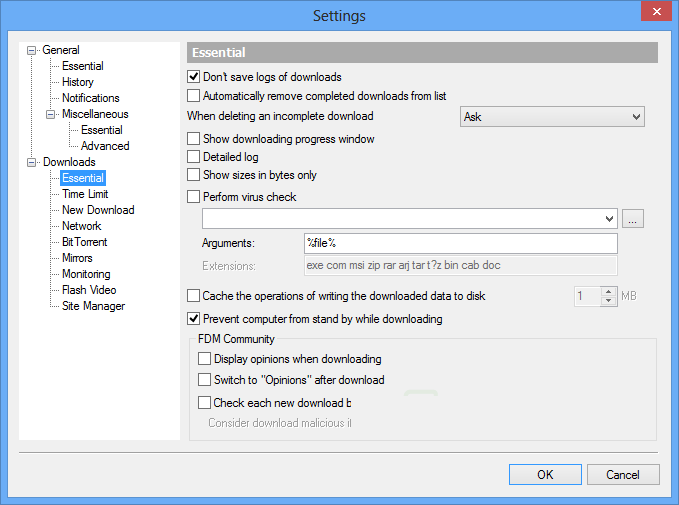The image size is (679, 505).
Task: Collapse the Downloads tree node
Action: (32, 162)
